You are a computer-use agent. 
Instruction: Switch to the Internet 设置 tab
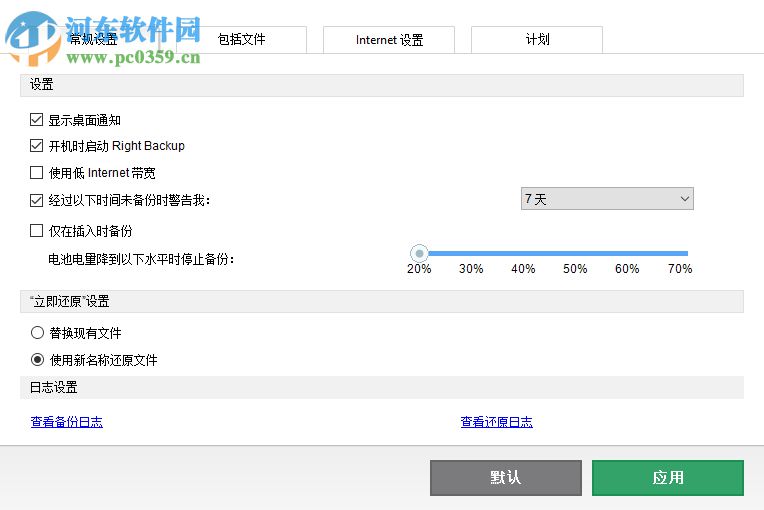pos(389,40)
